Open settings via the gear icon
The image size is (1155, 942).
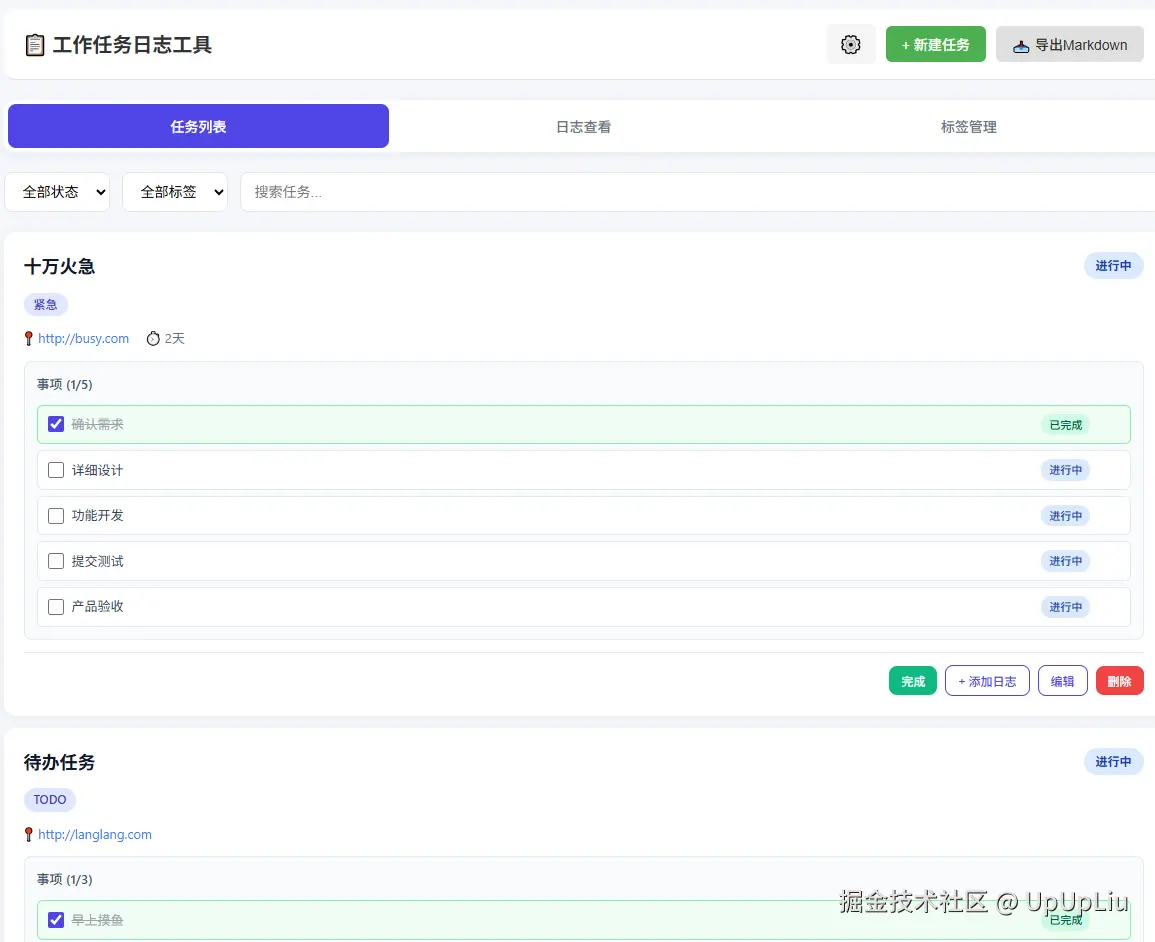click(851, 44)
